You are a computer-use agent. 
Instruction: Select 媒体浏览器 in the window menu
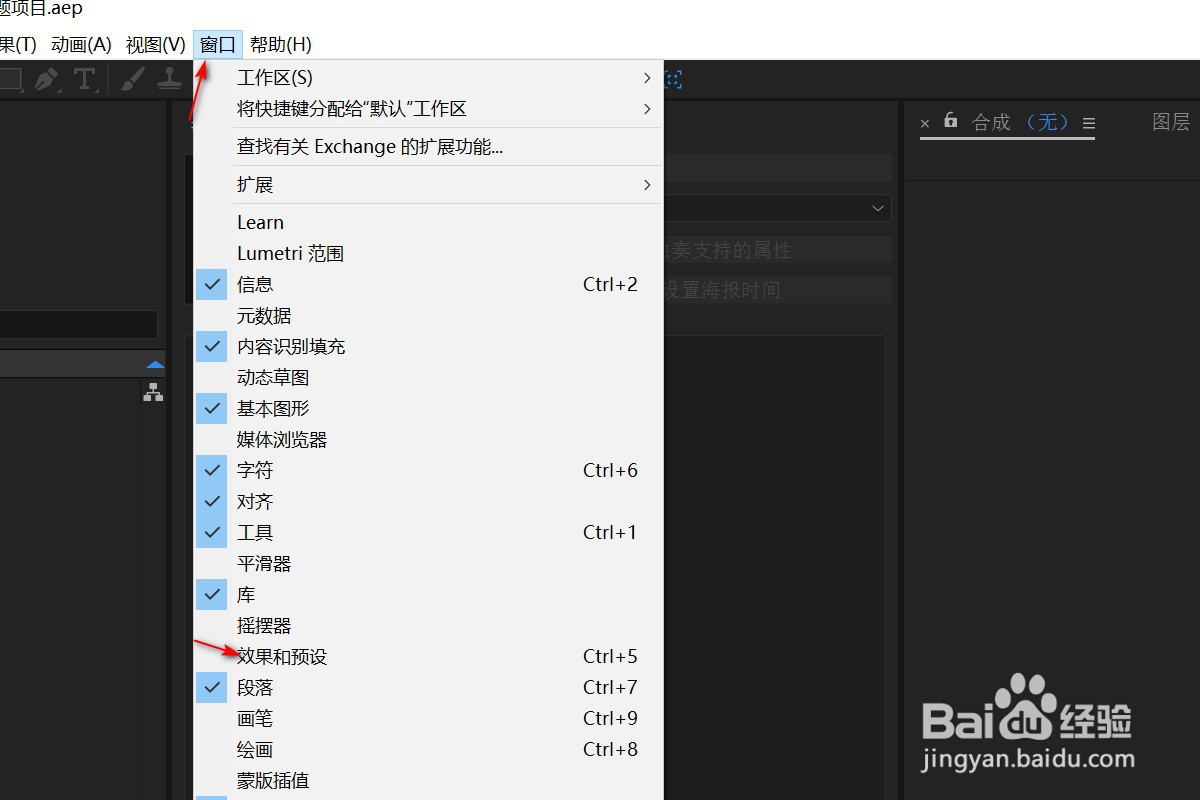pyautogui.click(x=428, y=439)
